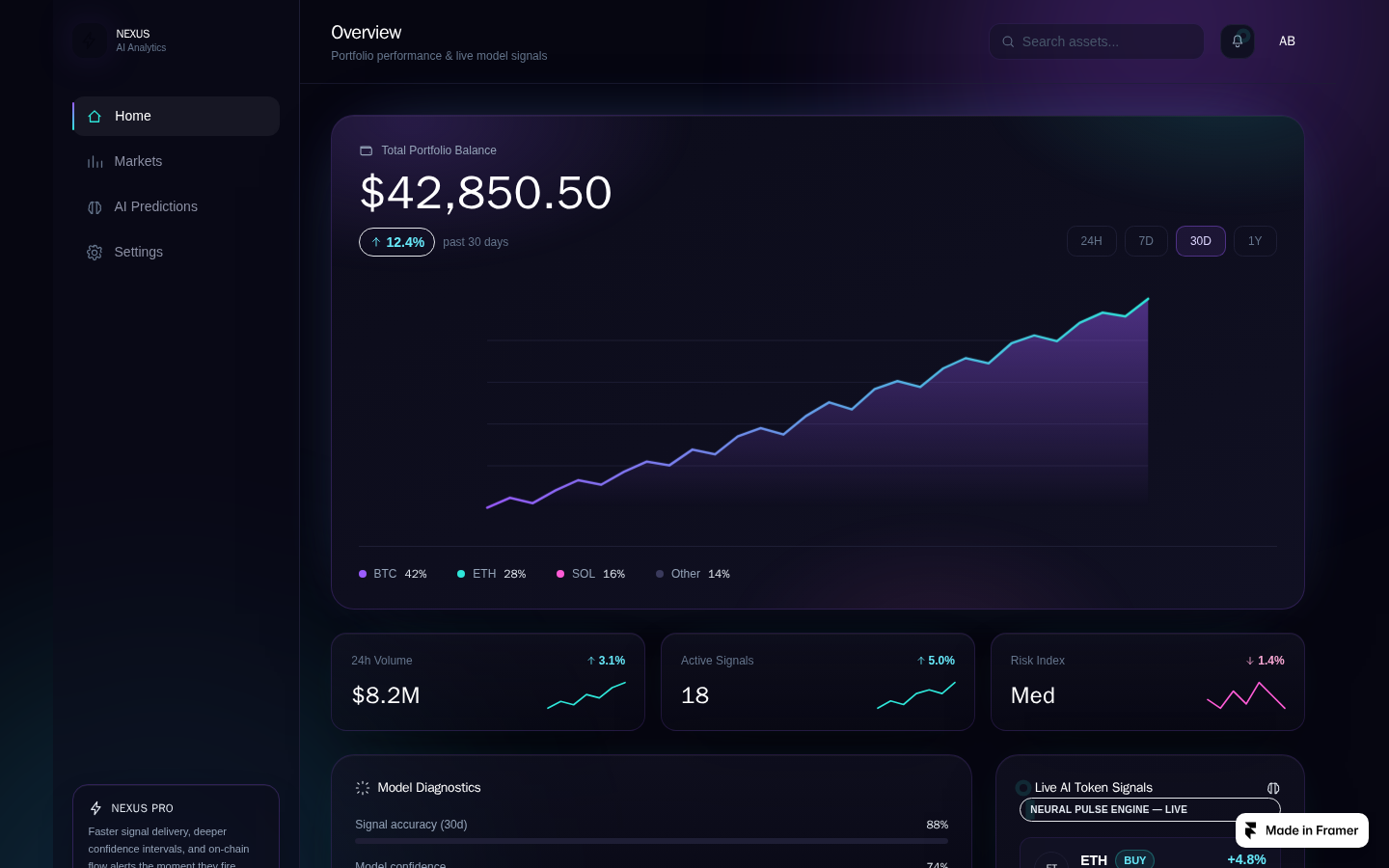Click the NEURAL PULSE ENGINE — LIVE banner

tap(1150, 810)
